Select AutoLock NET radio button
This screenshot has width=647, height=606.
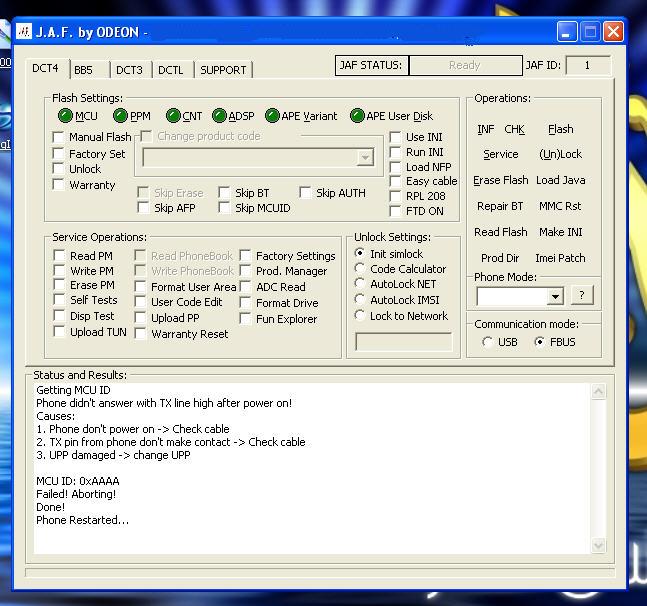360,283
